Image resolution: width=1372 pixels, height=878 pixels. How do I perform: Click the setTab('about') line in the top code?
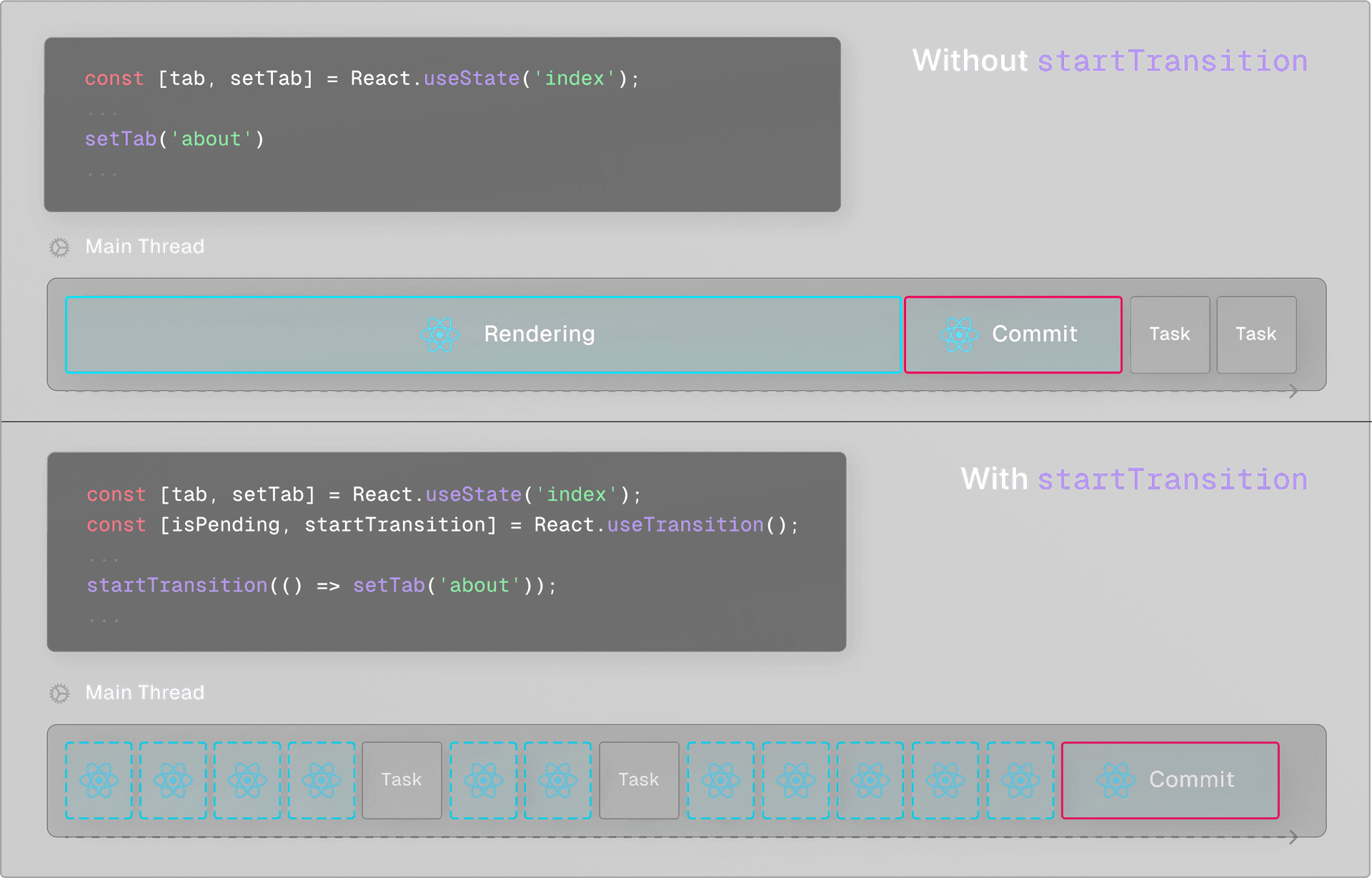(174, 139)
